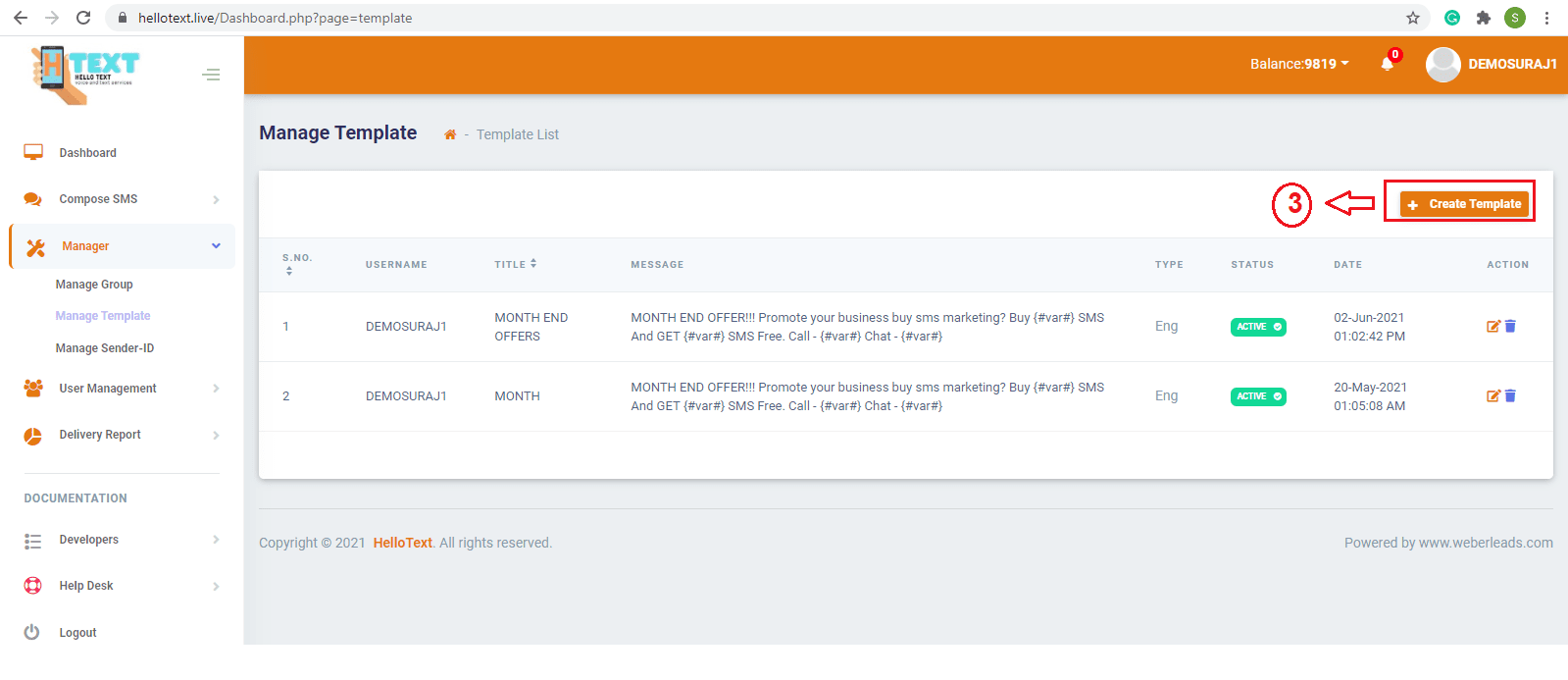Expand the Compose SMS menu

pyautogui.click(x=98, y=199)
